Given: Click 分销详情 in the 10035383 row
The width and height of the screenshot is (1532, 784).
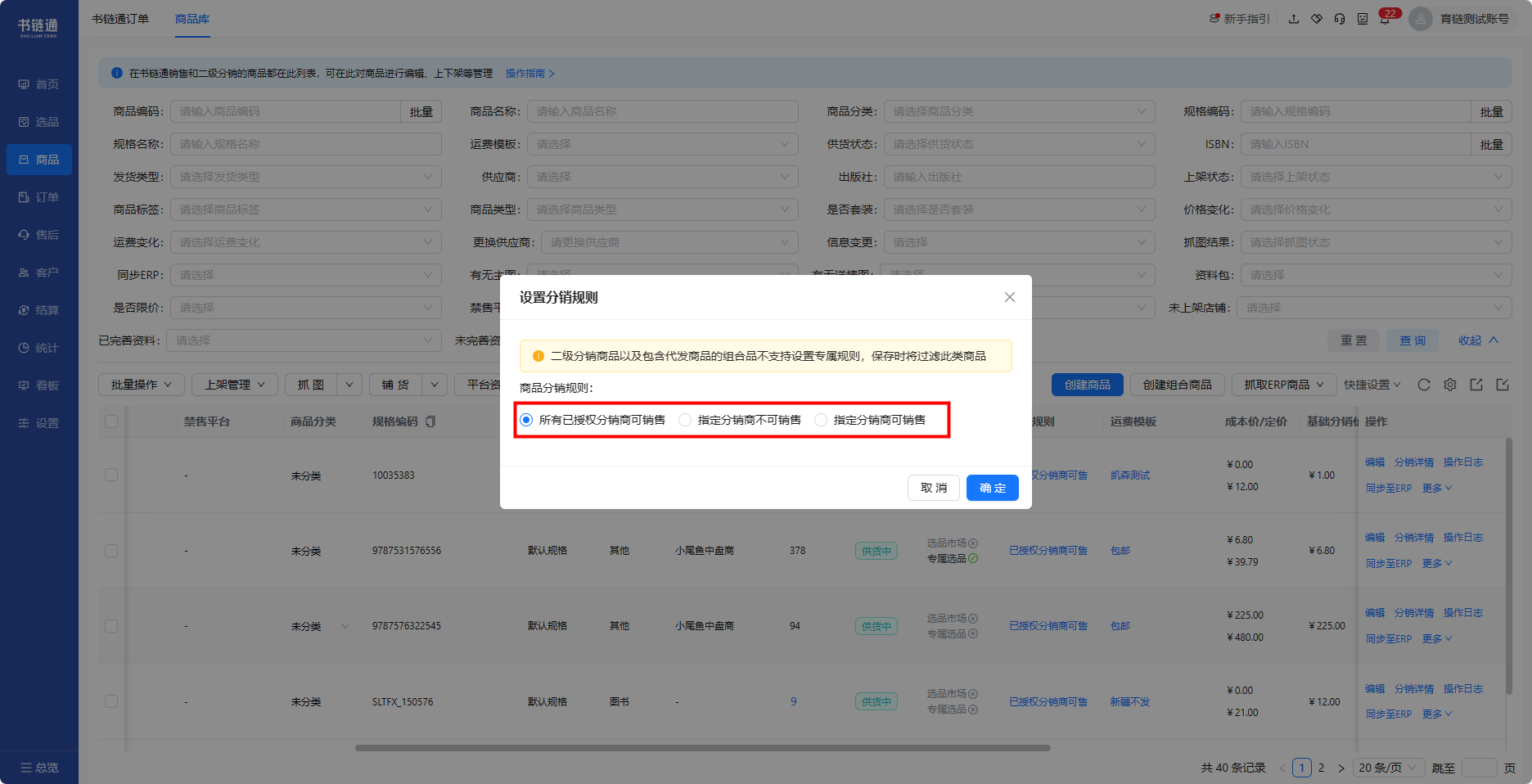Looking at the screenshot, I should [1414, 462].
